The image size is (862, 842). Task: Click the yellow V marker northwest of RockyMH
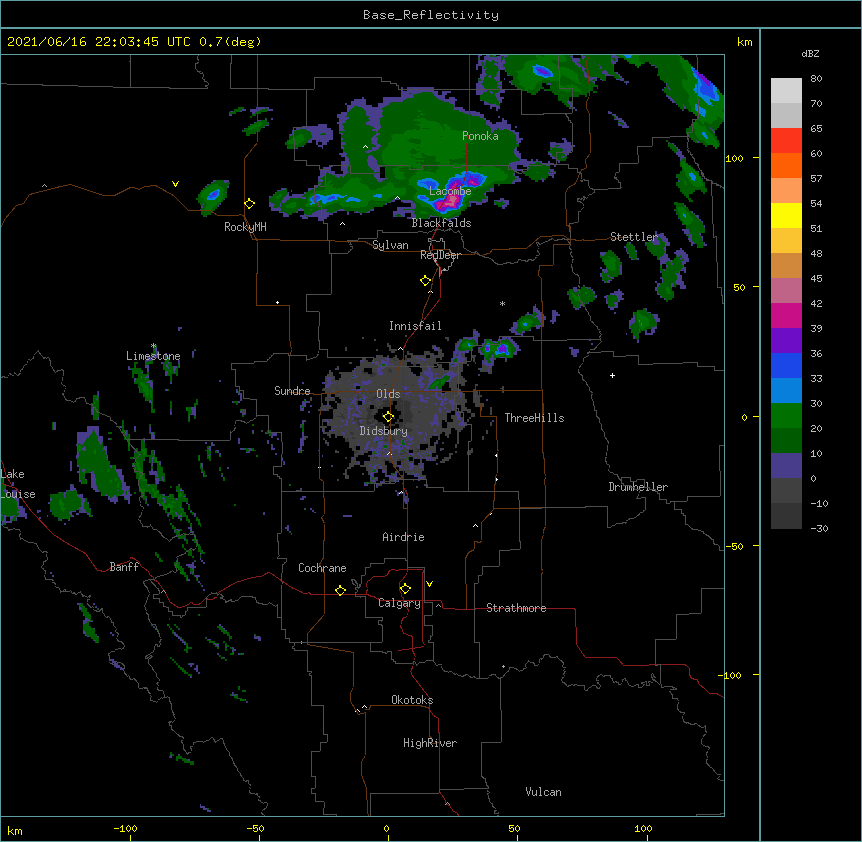click(x=175, y=184)
